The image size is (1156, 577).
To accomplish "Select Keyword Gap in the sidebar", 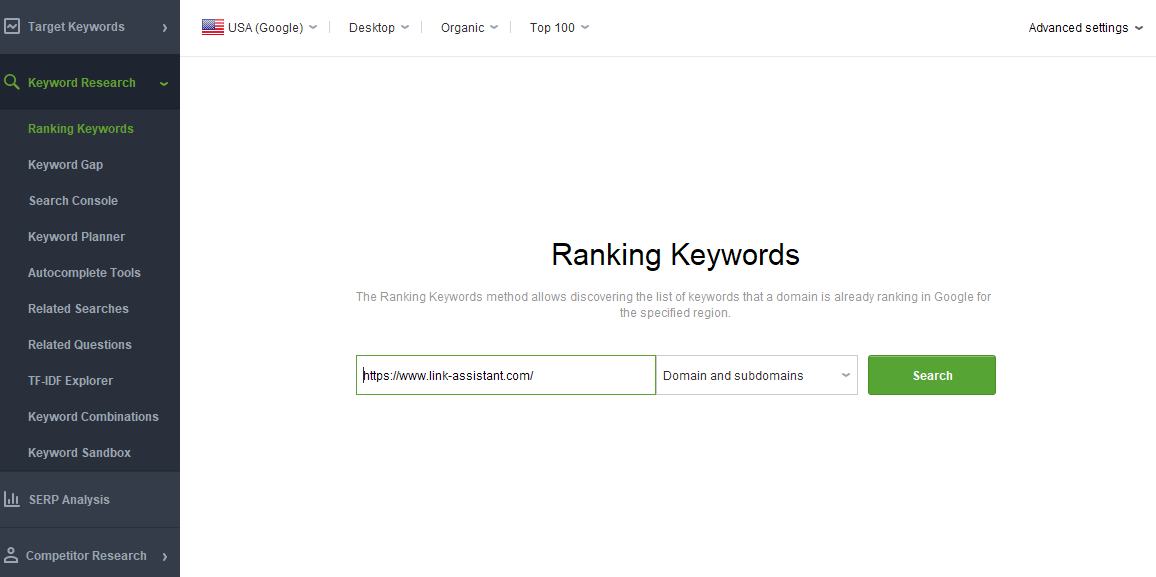I will tap(66, 164).
